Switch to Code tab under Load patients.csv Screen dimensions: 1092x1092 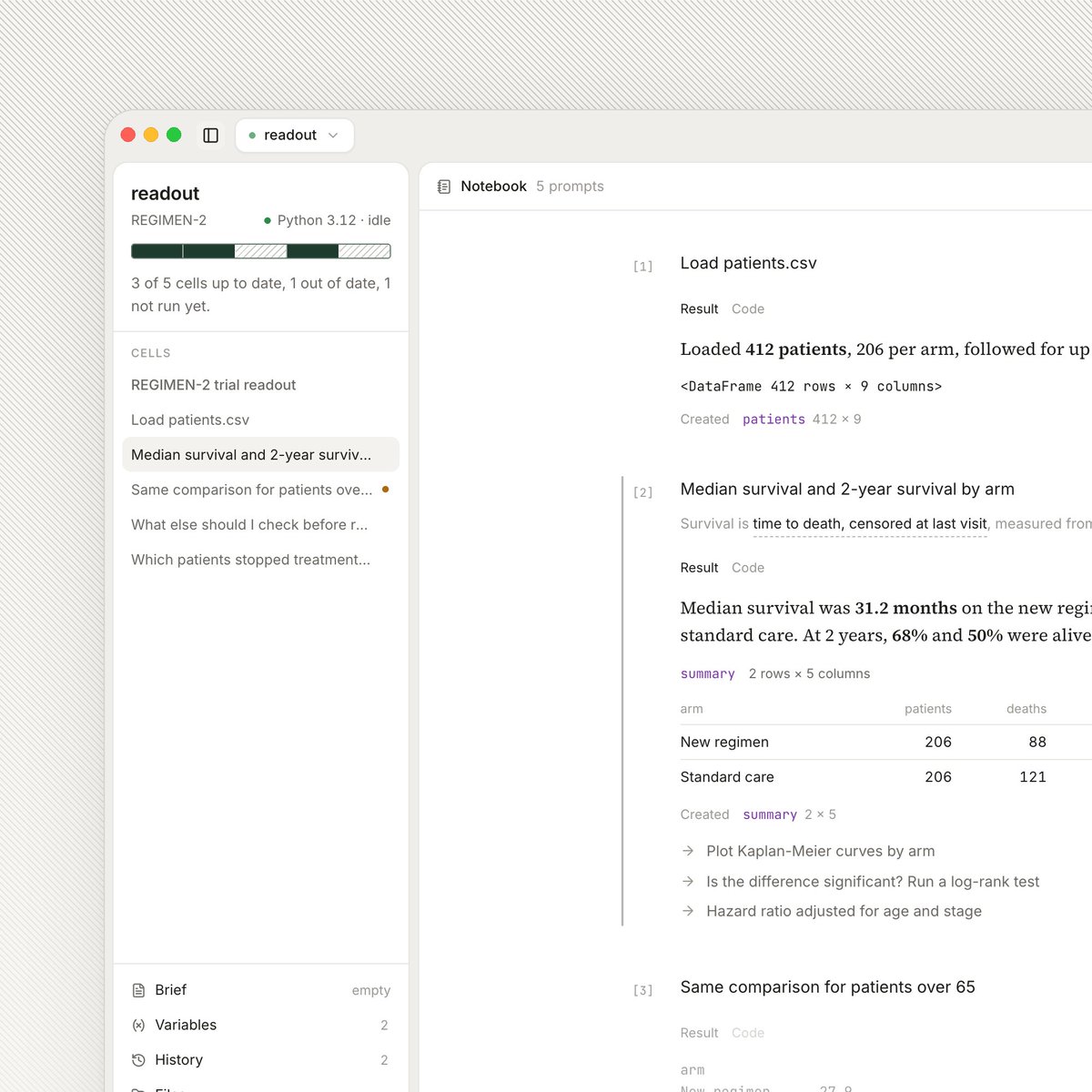tap(748, 309)
